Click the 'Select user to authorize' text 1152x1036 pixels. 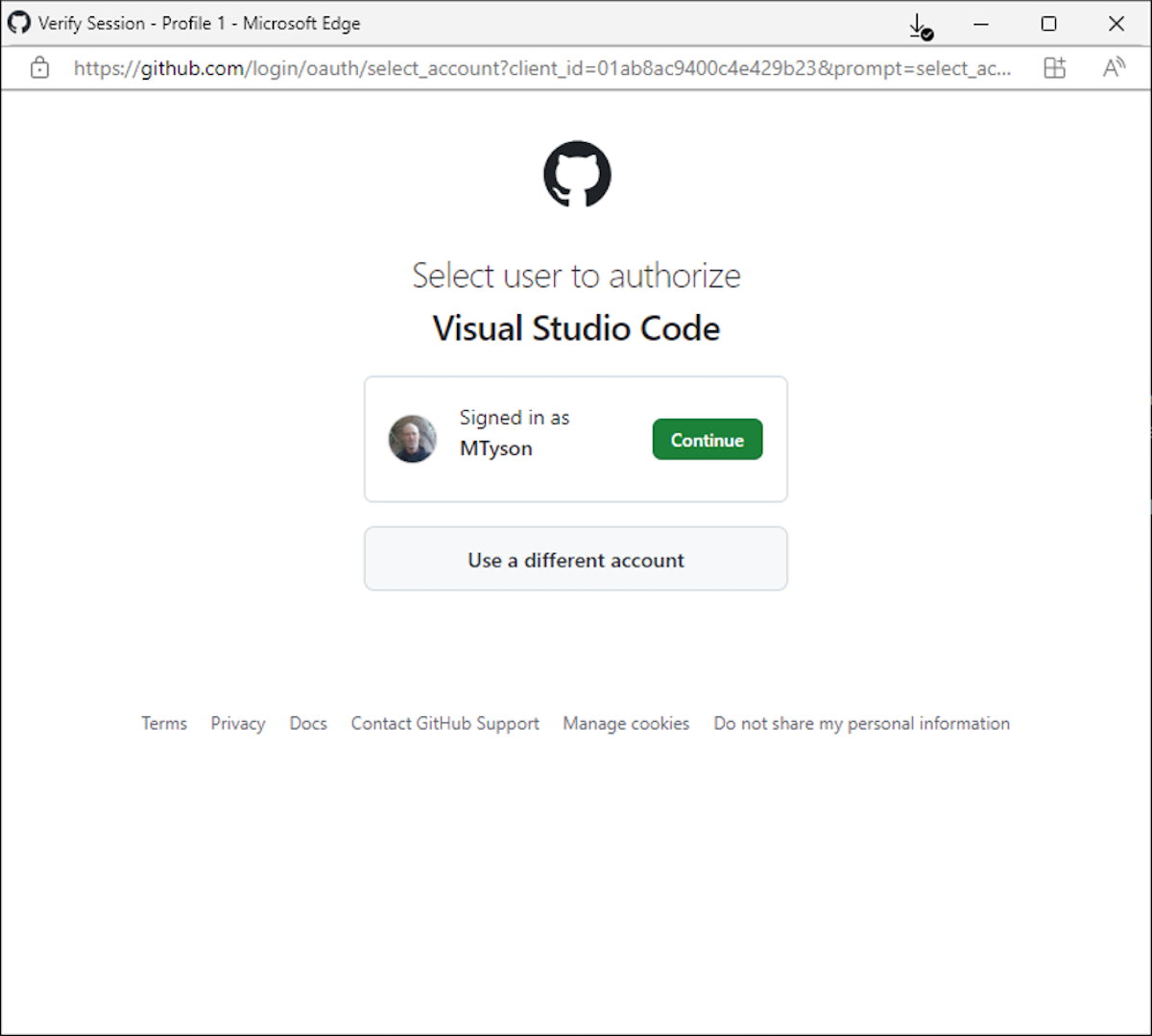point(576,276)
